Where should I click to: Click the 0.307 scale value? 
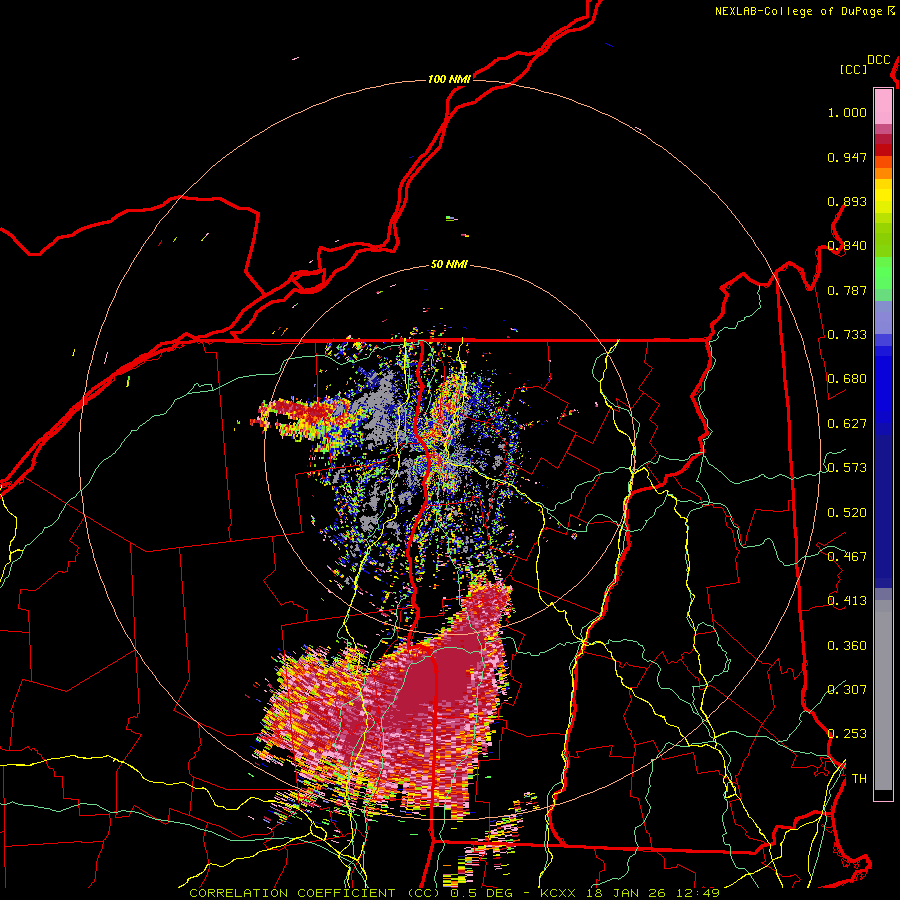(x=847, y=690)
